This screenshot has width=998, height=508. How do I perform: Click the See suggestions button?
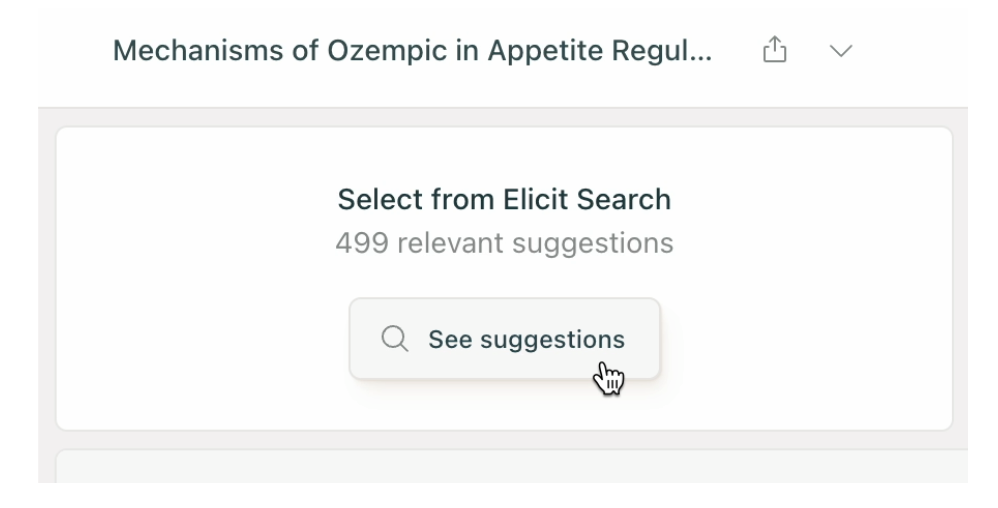coord(505,339)
